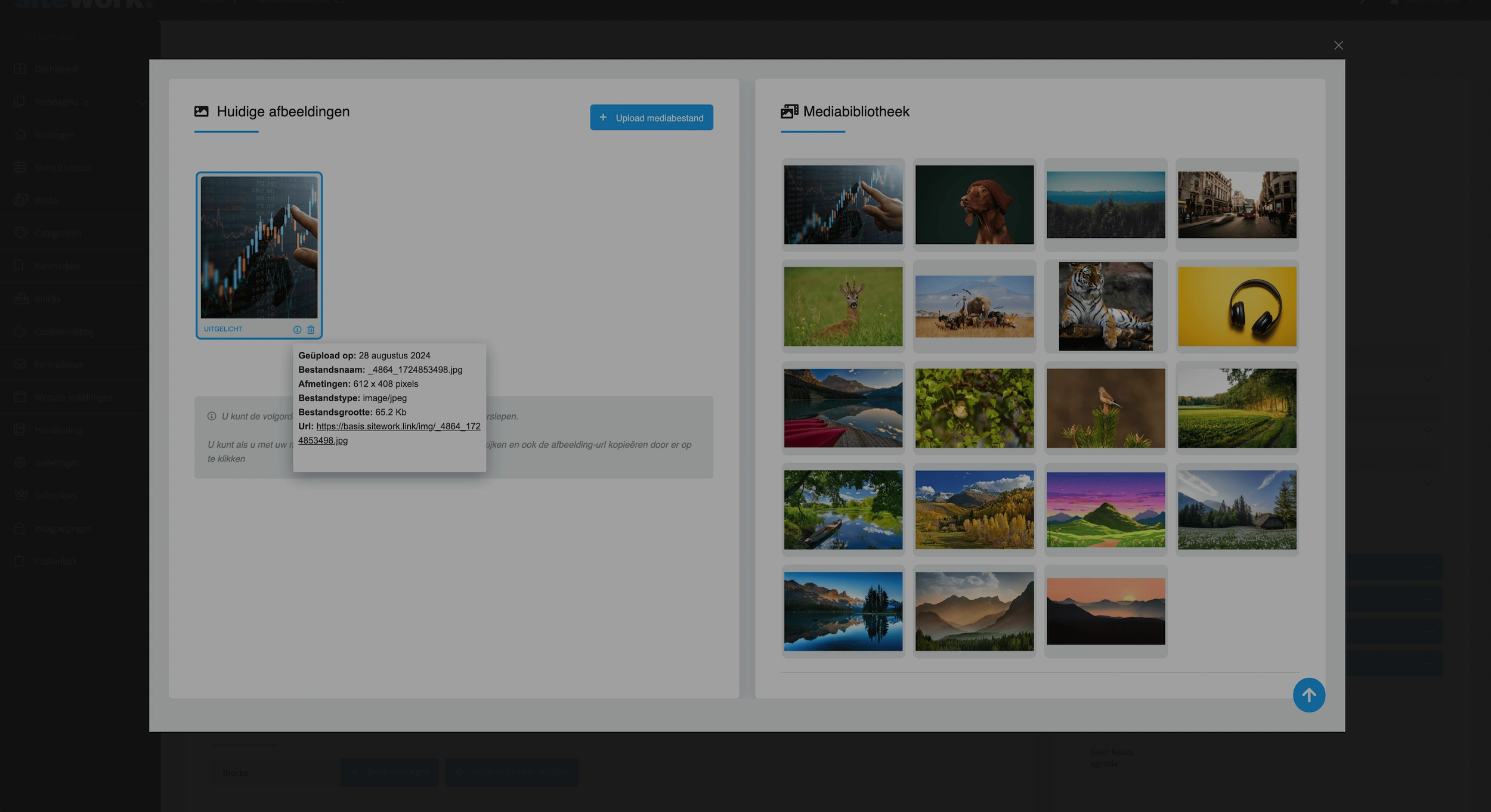Delete the featured image via trash icon
Screen dimensions: 1491x812
(x=311, y=330)
